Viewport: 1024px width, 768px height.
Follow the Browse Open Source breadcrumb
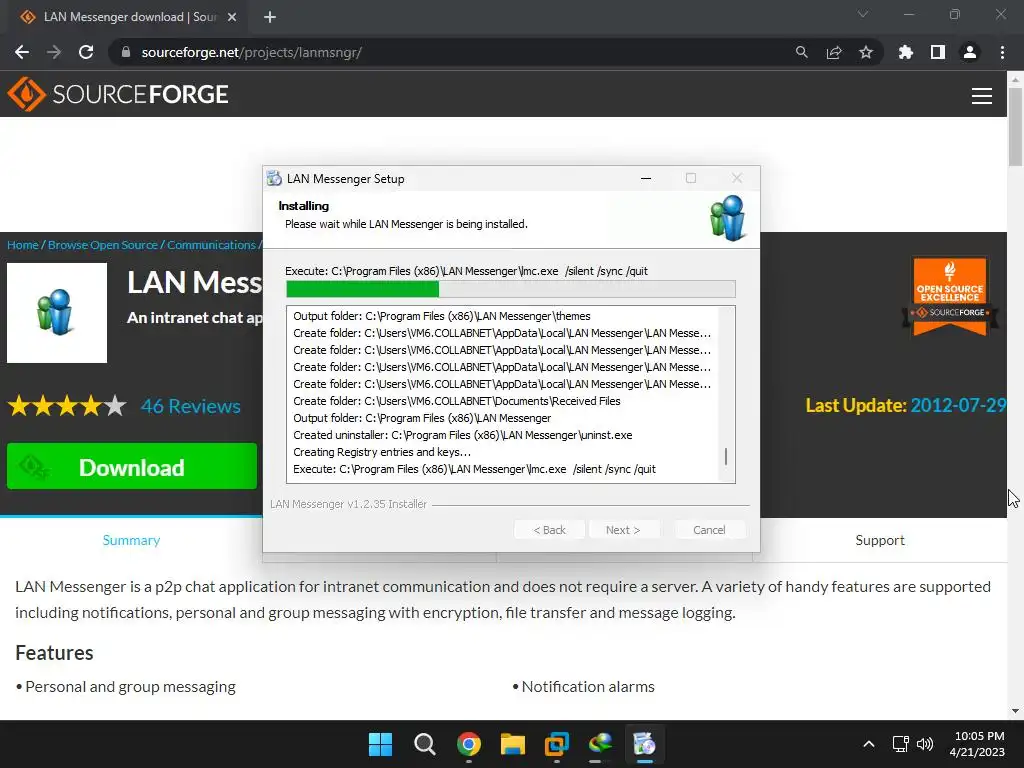click(103, 245)
